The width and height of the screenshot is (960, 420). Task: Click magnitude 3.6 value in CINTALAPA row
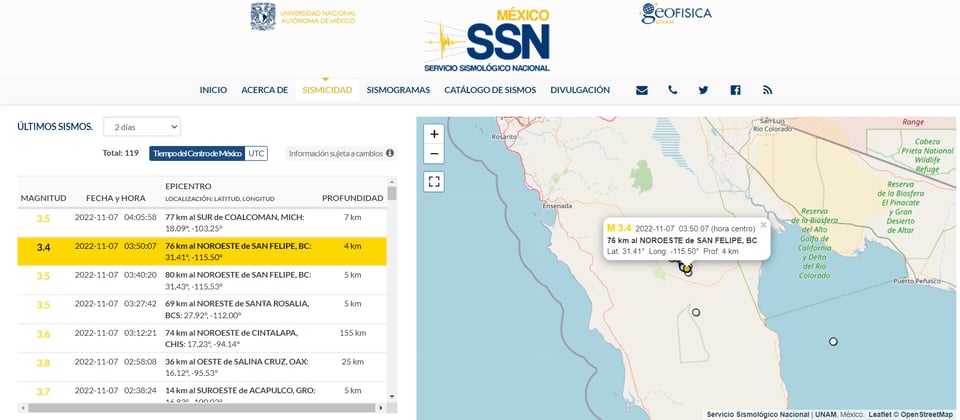click(x=43, y=334)
